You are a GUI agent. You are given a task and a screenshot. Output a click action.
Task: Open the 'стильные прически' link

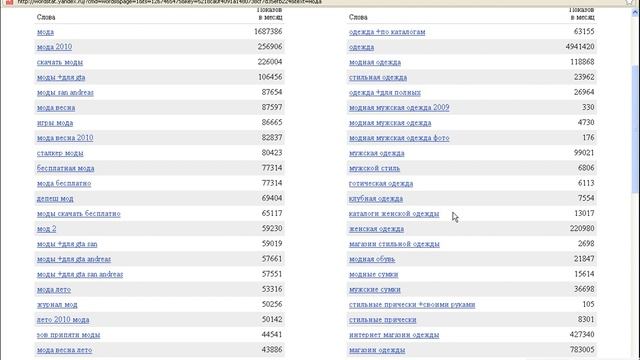tap(382, 320)
